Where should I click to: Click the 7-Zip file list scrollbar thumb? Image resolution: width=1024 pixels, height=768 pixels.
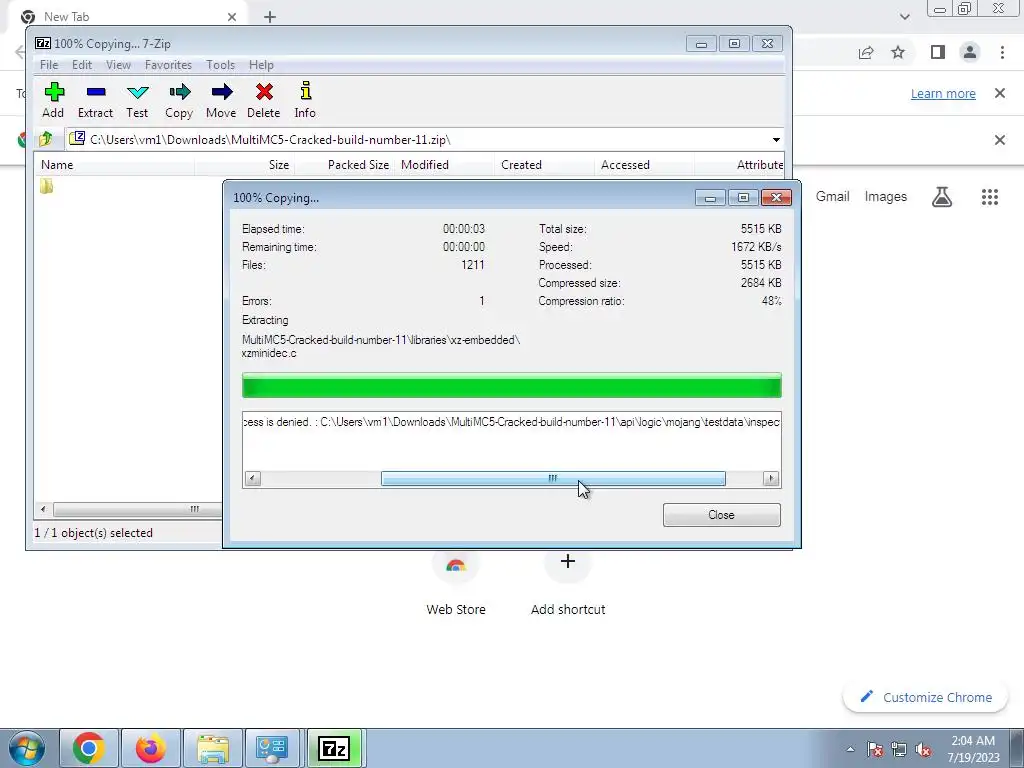pos(137,509)
